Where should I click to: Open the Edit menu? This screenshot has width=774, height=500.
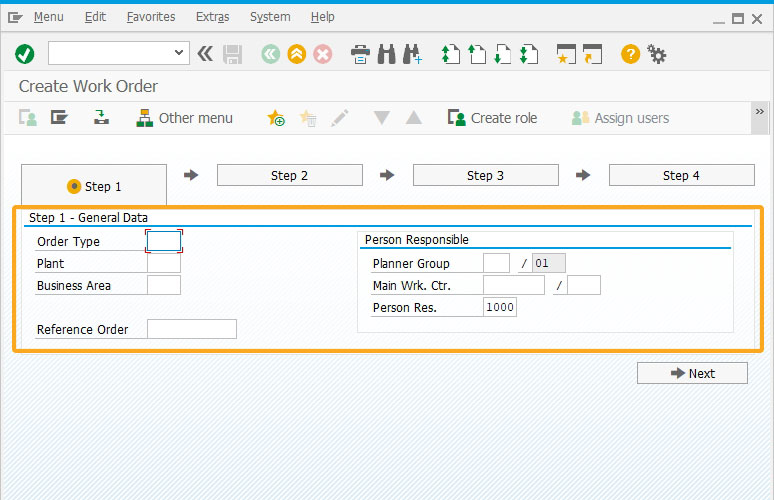click(x=95, y=17)
